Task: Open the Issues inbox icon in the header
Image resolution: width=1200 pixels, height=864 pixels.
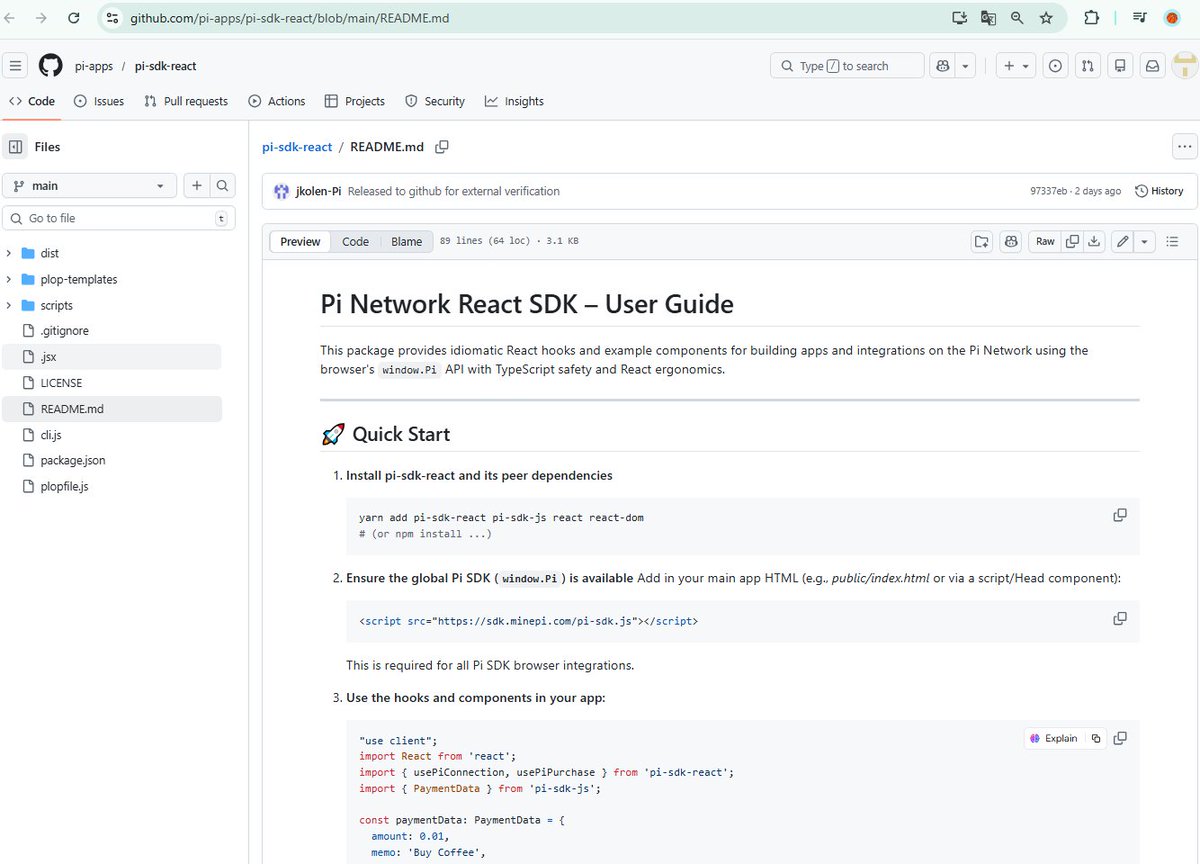Action: tap(1055, 66)
